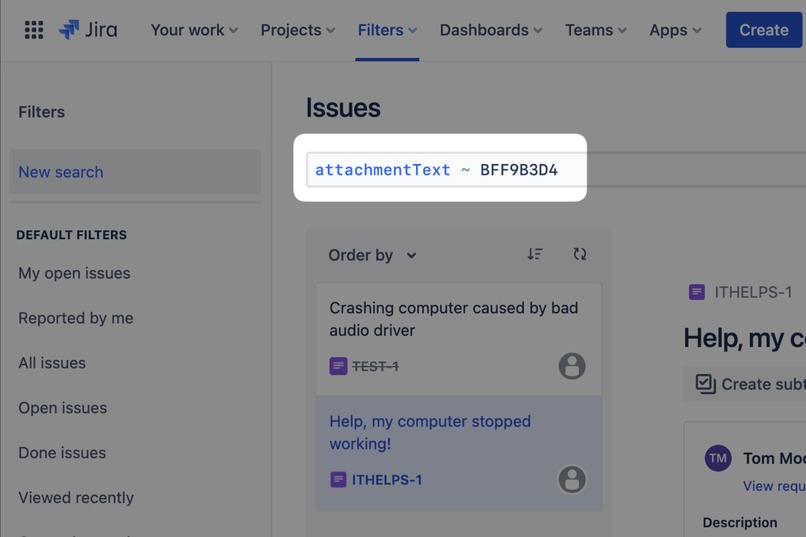Viewport: 806px width, 537px height.
Task: Open the Reported by me filter
Action: tap(76, 318)
